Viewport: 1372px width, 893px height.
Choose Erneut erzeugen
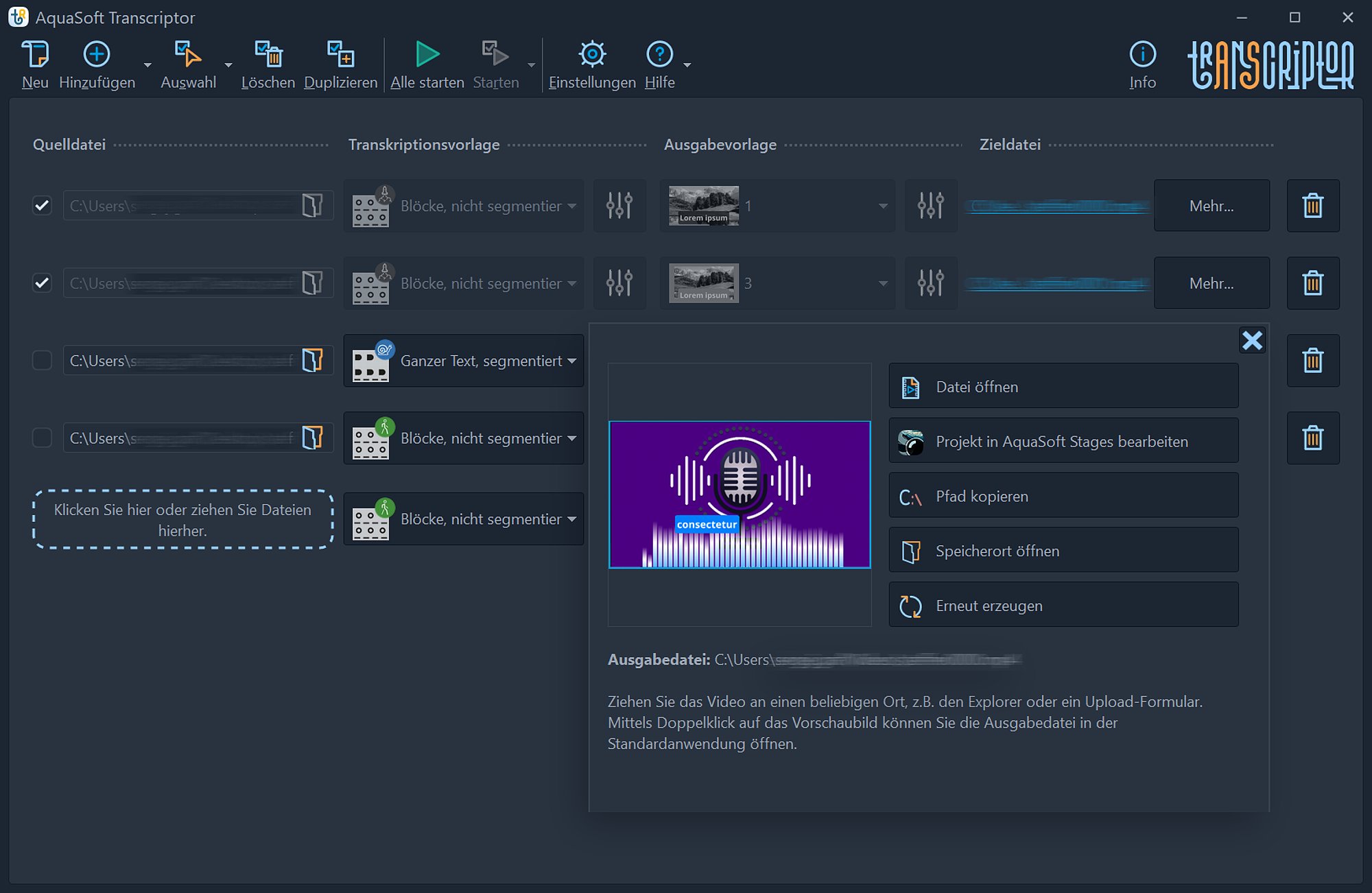click(x=1063, y=605)
